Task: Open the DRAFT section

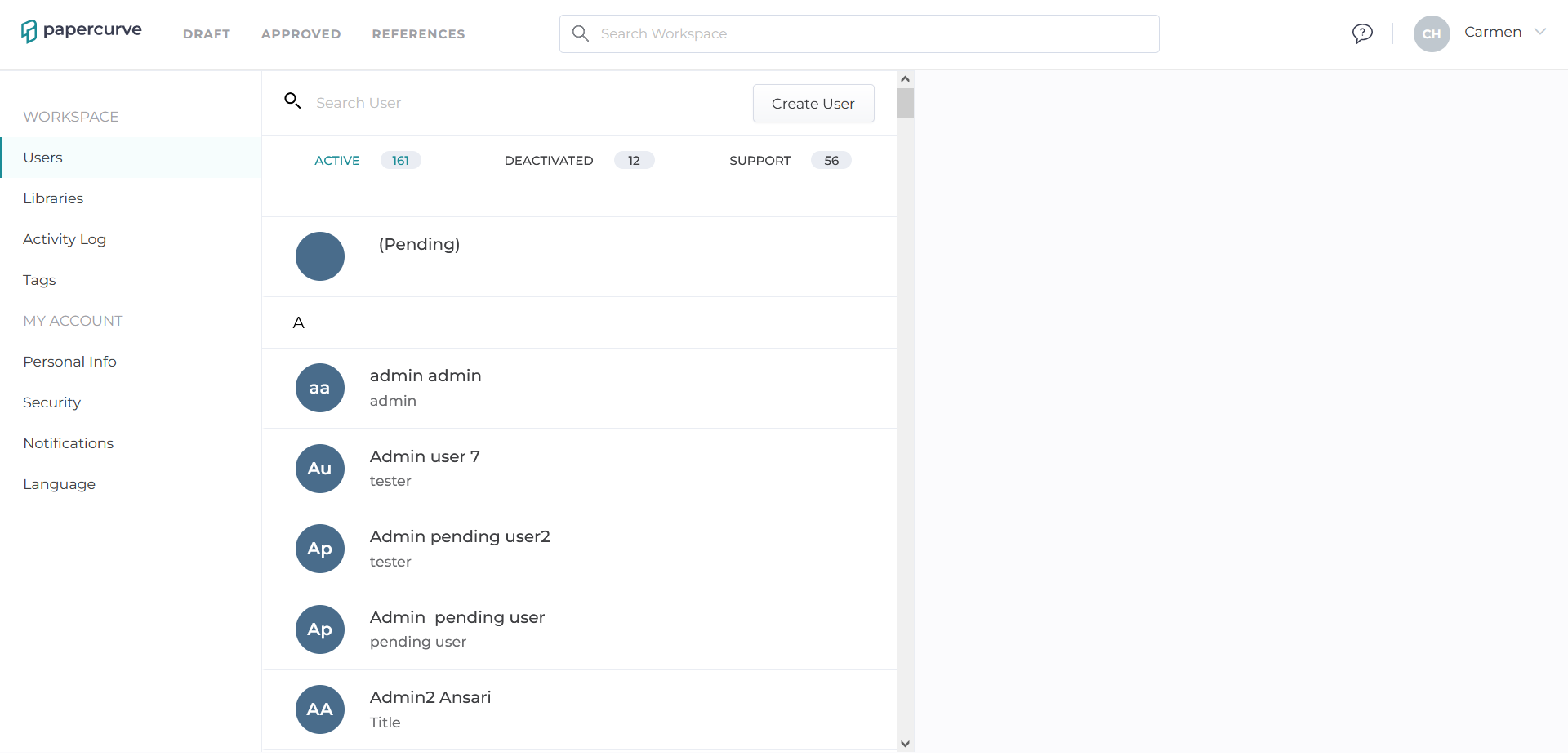Action: point(206,33)
